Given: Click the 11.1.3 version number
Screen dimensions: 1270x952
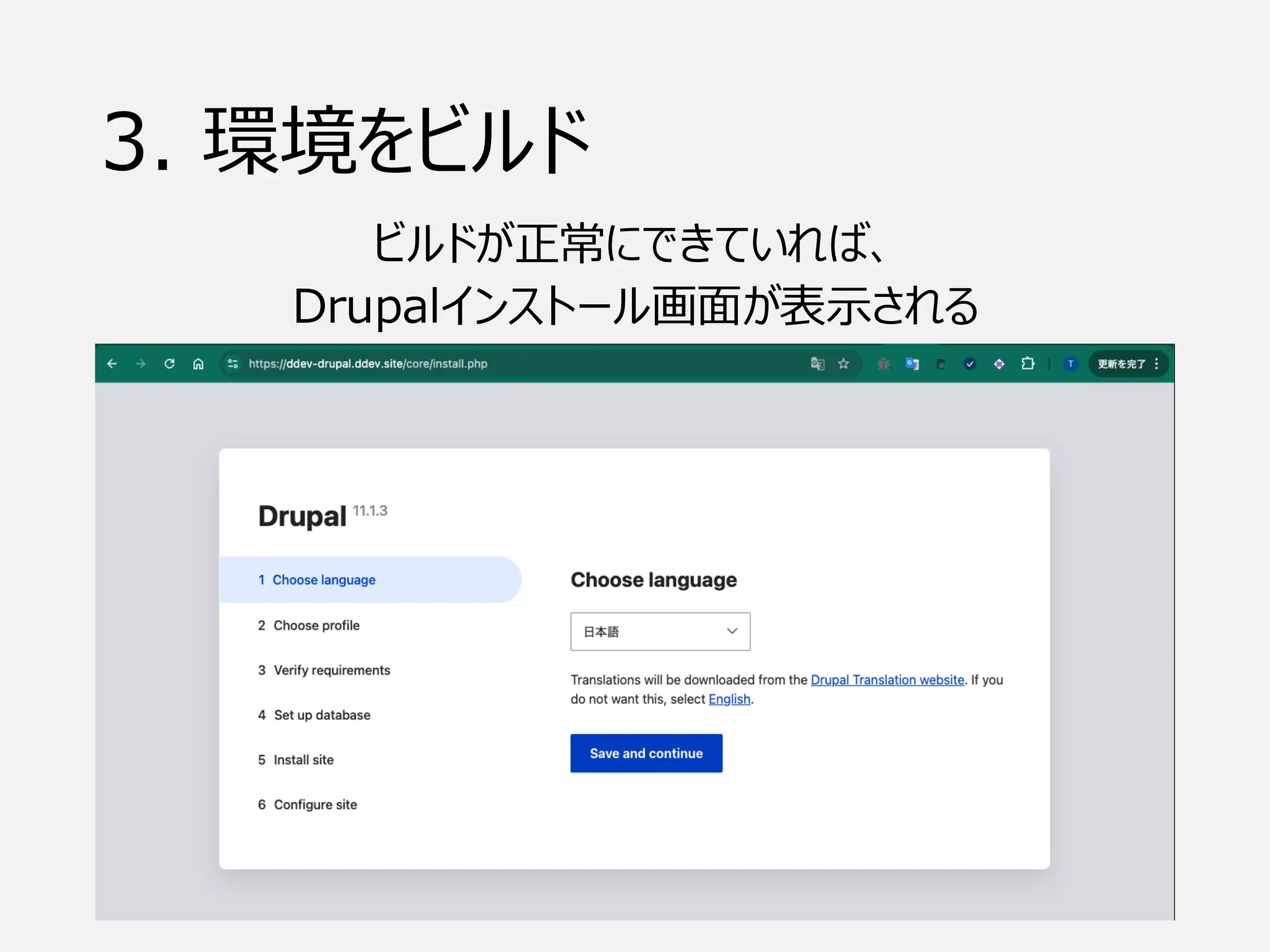Looking at the screenshot, I should point(370,511).
